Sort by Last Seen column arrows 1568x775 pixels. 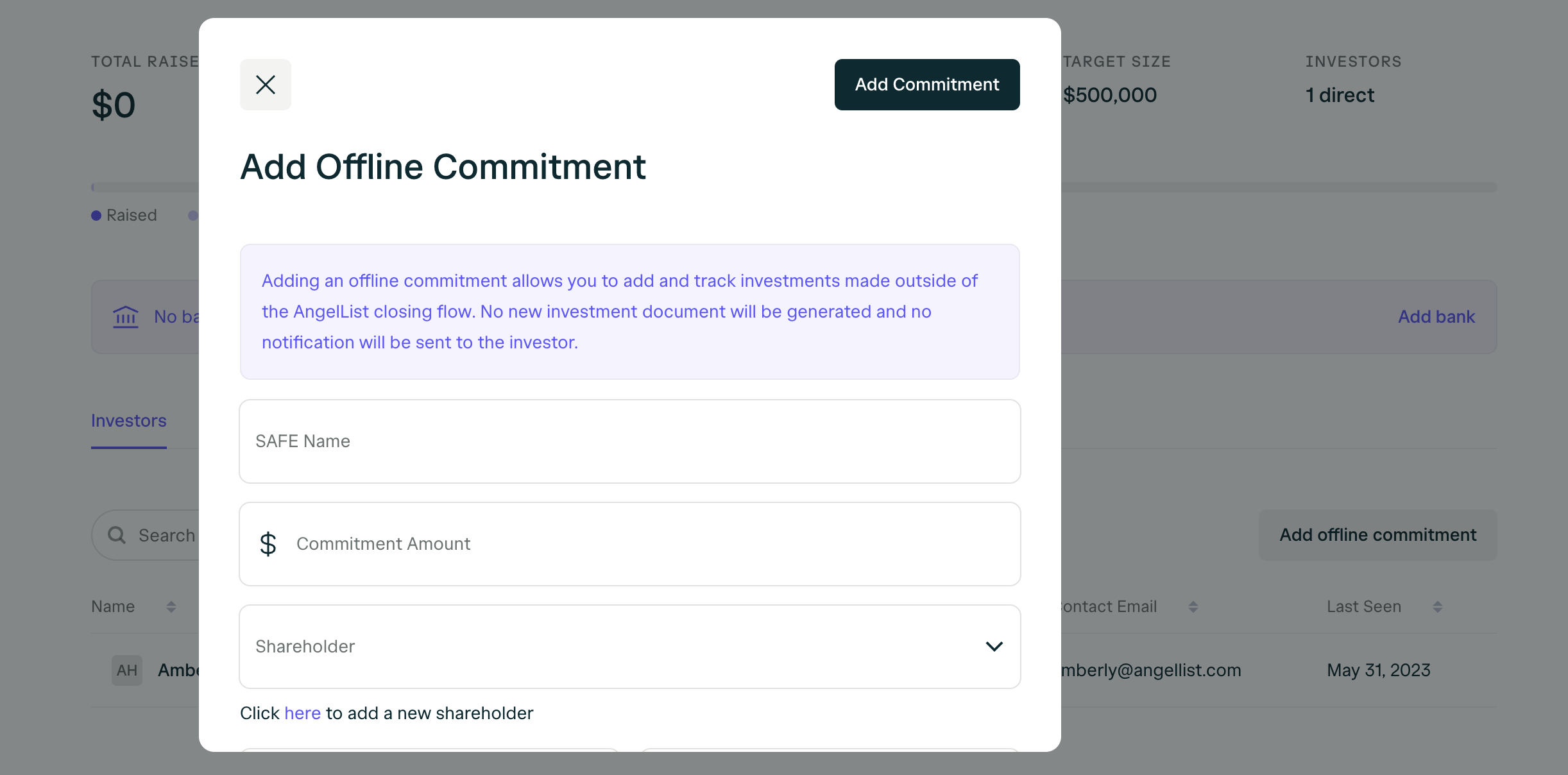click(x=1438, y=607)
